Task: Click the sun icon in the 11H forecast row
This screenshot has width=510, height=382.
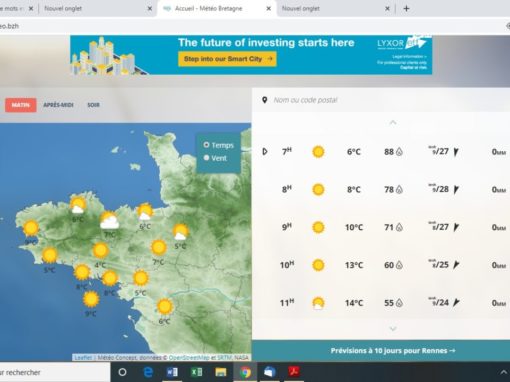Action: coord(318,303)
